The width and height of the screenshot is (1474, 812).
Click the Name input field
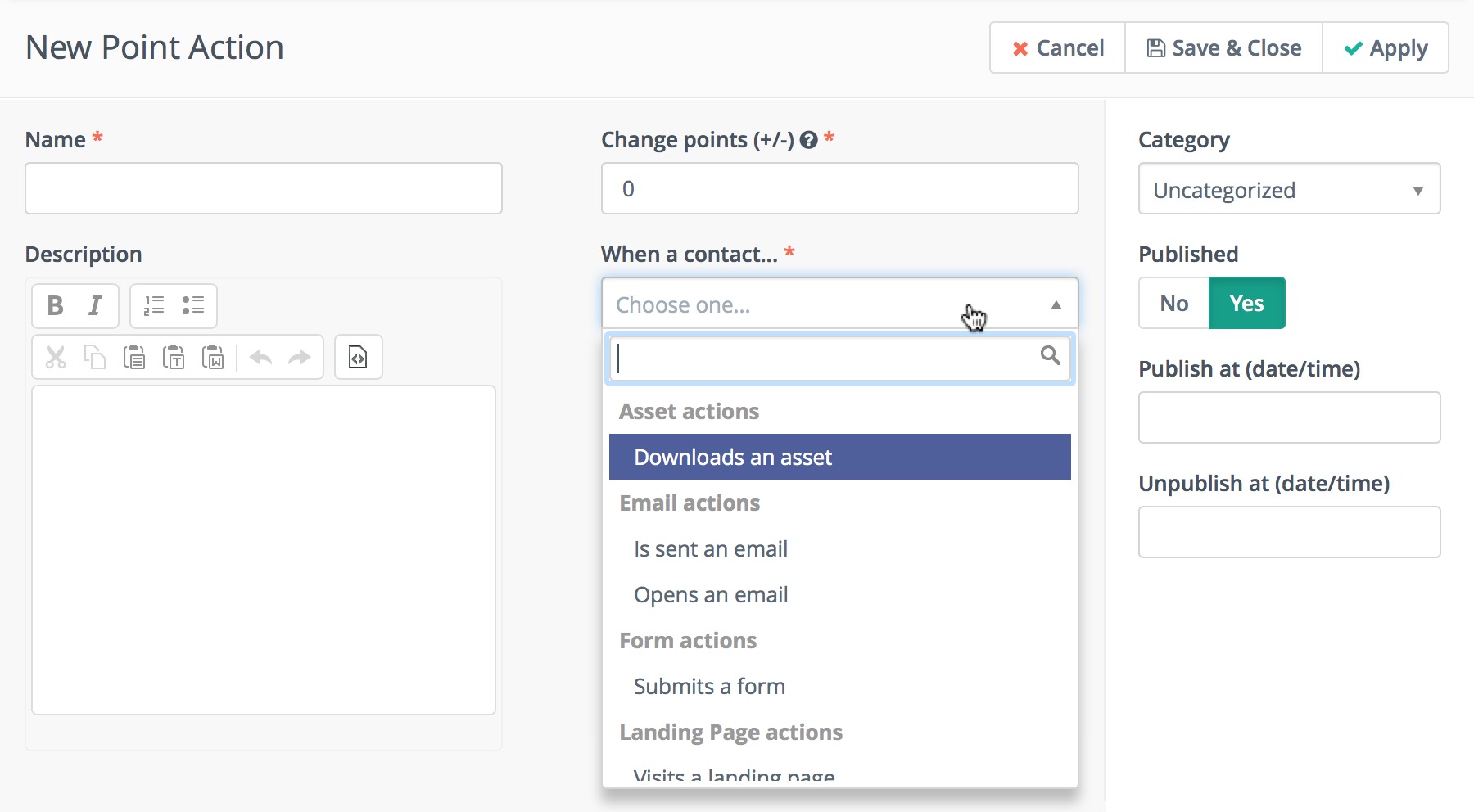264,189
